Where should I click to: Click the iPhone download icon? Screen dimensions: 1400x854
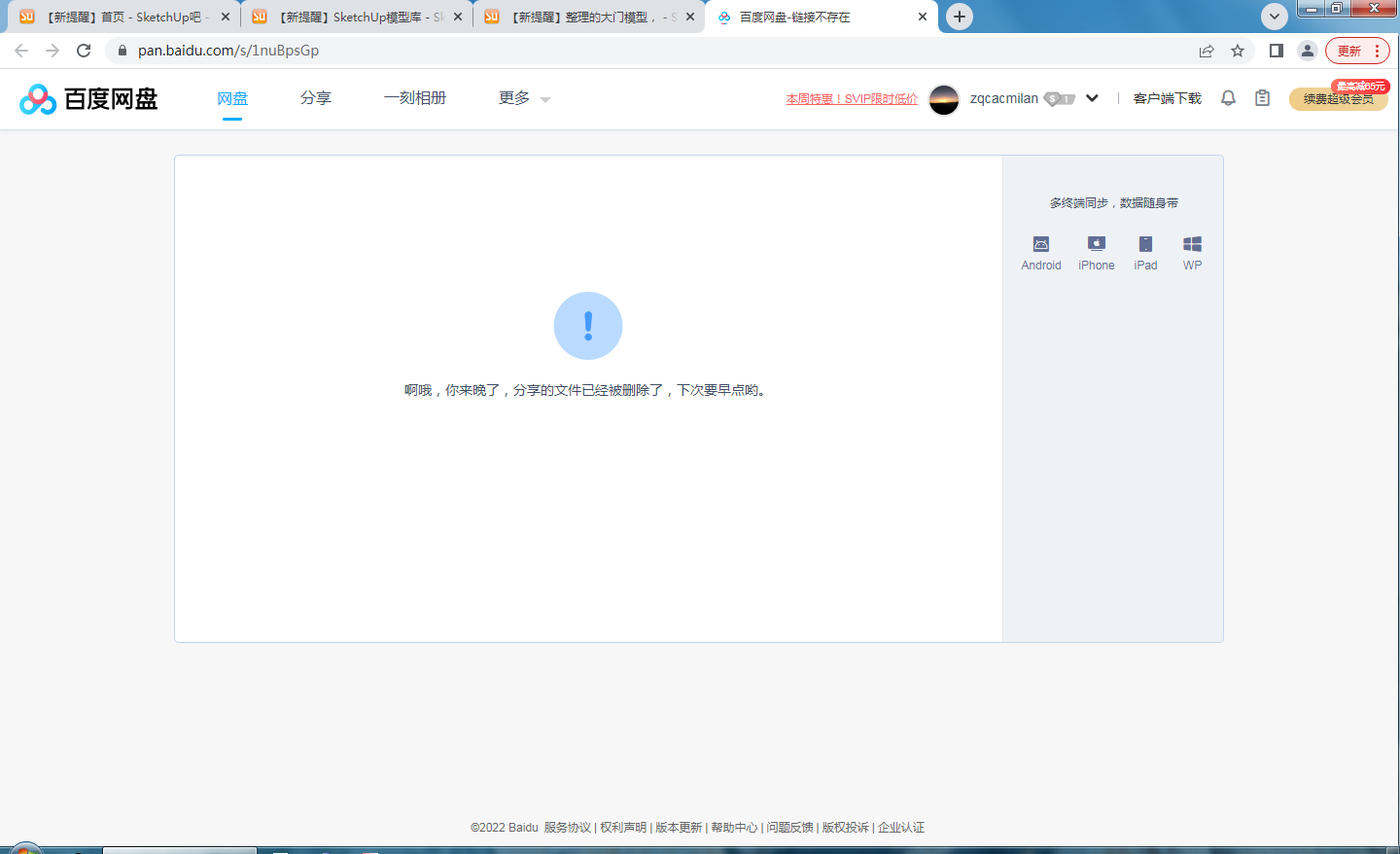pos(1096,244)
